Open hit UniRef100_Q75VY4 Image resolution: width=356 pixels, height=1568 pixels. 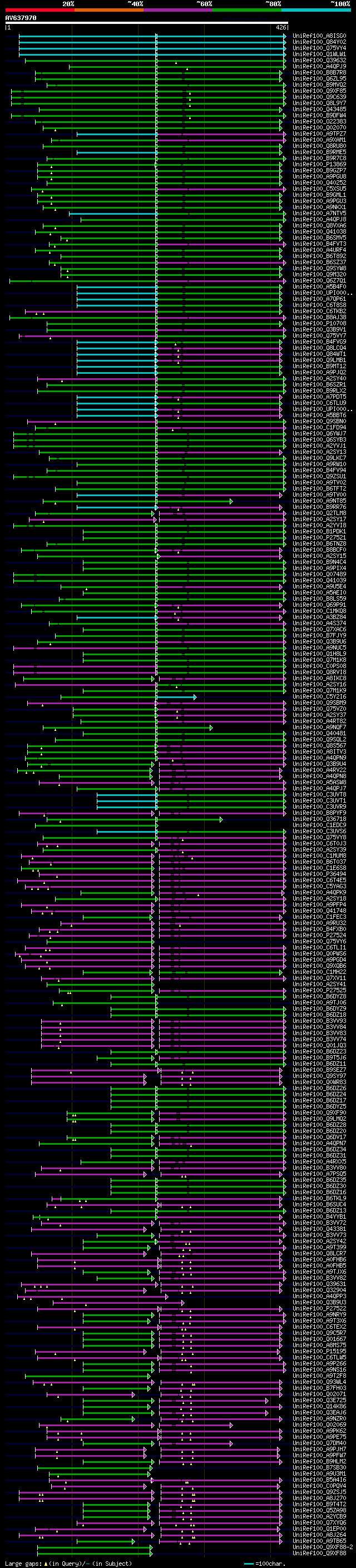point(319,48)
